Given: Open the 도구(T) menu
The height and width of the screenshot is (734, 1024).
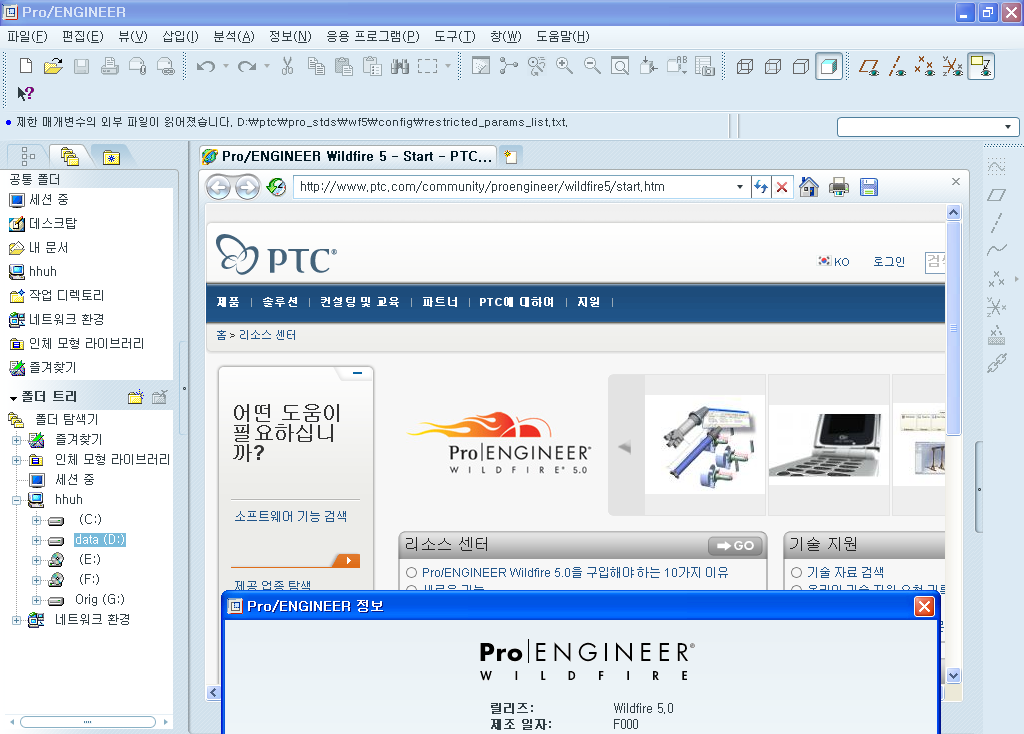Looking at the screenshot, I should coord(455,37).
